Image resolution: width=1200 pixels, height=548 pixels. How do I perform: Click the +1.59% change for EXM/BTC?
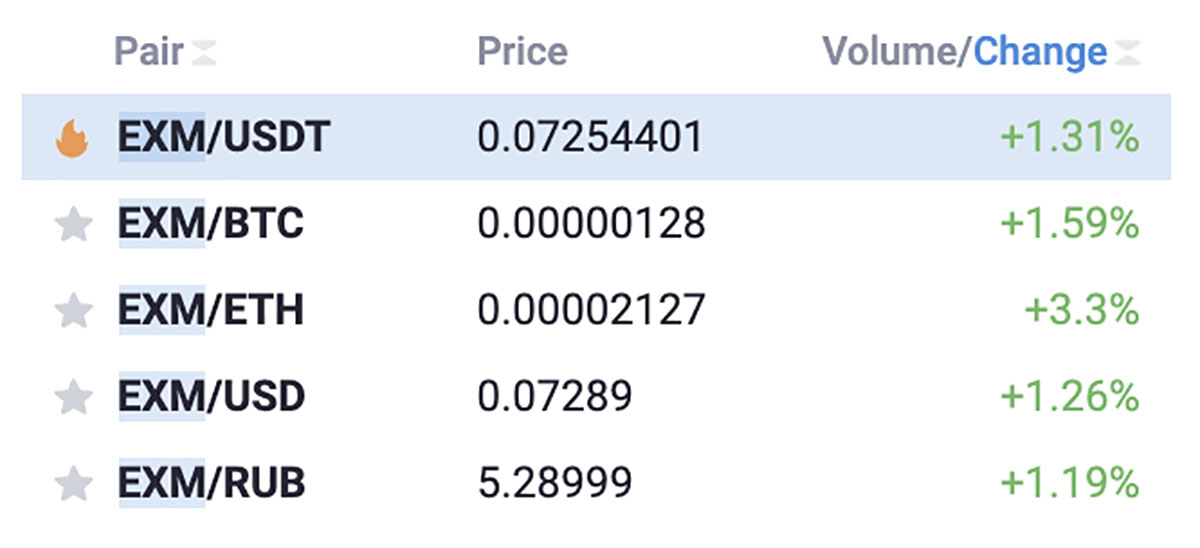1070,225
